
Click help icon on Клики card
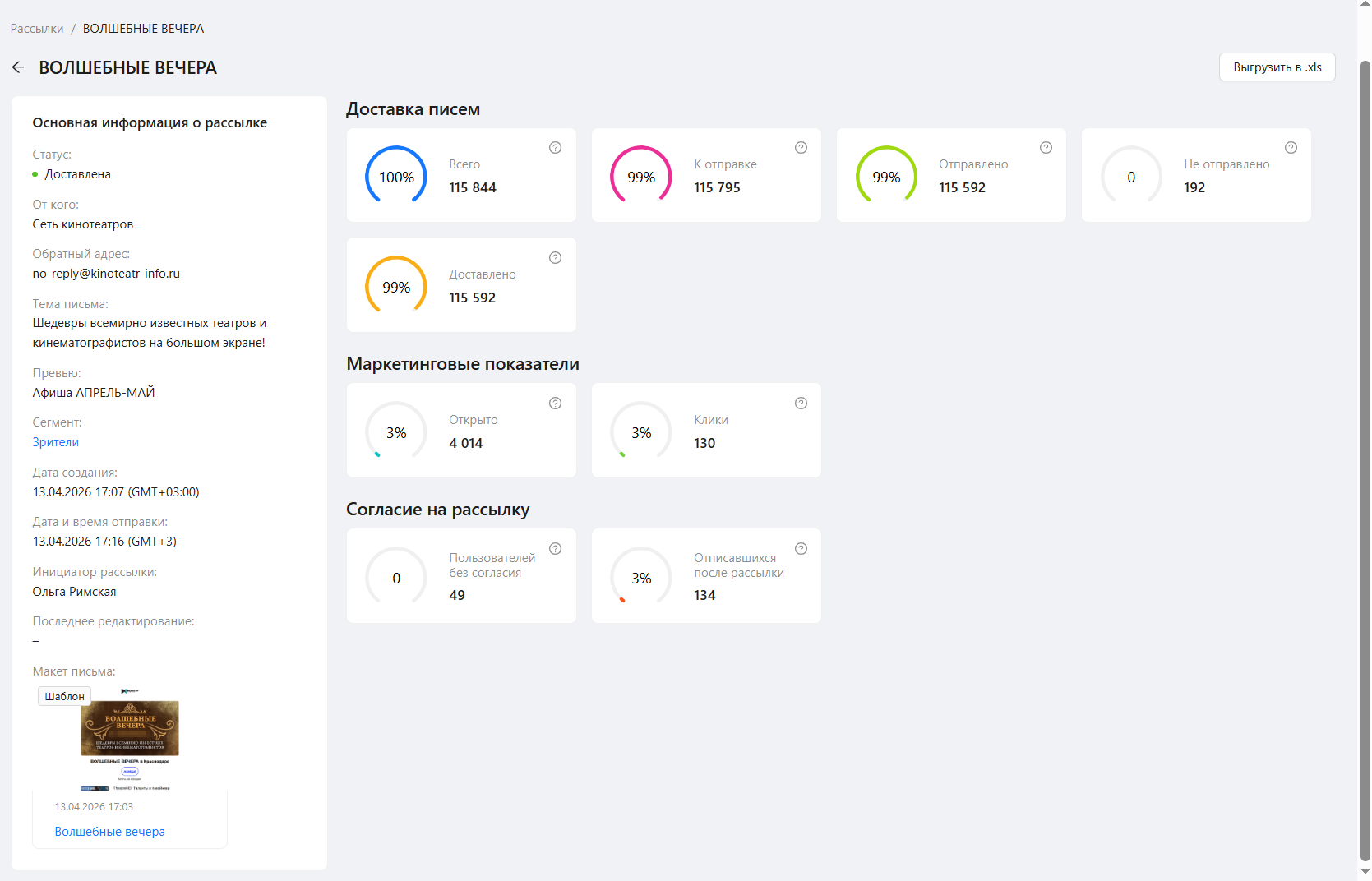click(x=801, y=404)
